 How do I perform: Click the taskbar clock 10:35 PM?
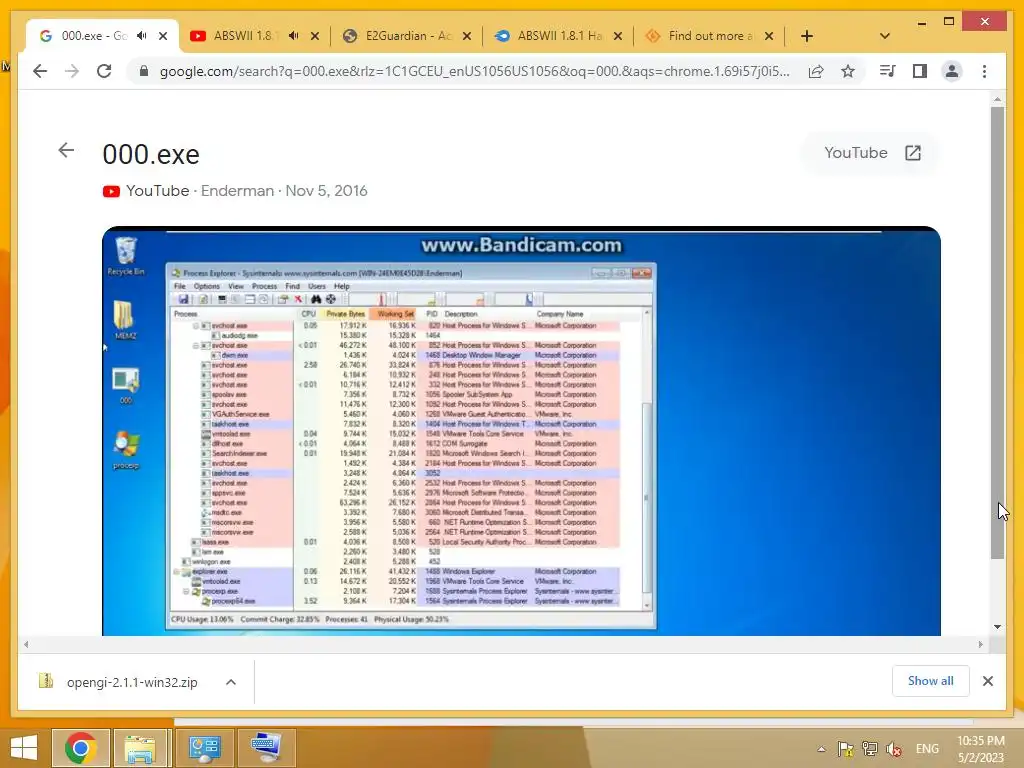pos(980,748)
